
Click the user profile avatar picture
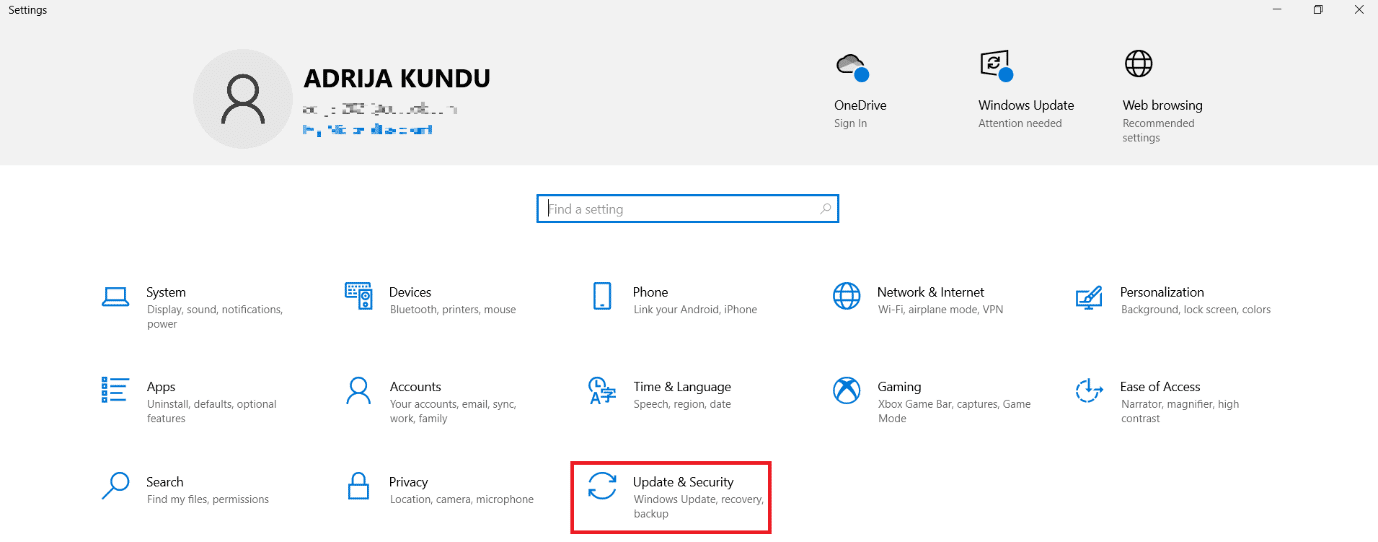pyautogui.click(x=242, y=99)
